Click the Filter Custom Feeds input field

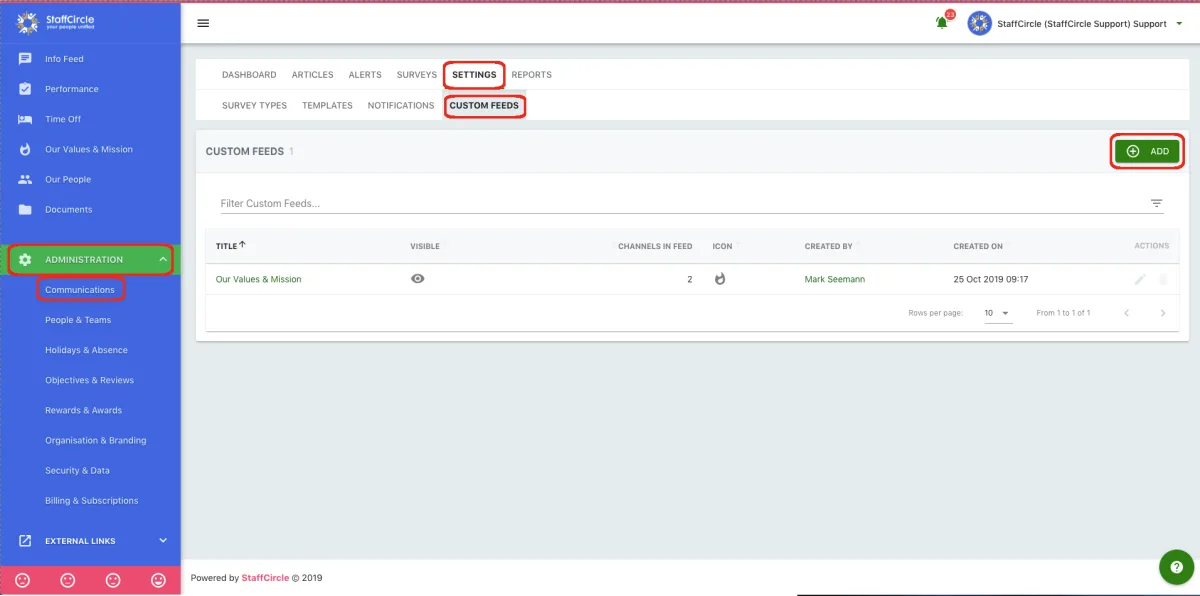(680, 203)
